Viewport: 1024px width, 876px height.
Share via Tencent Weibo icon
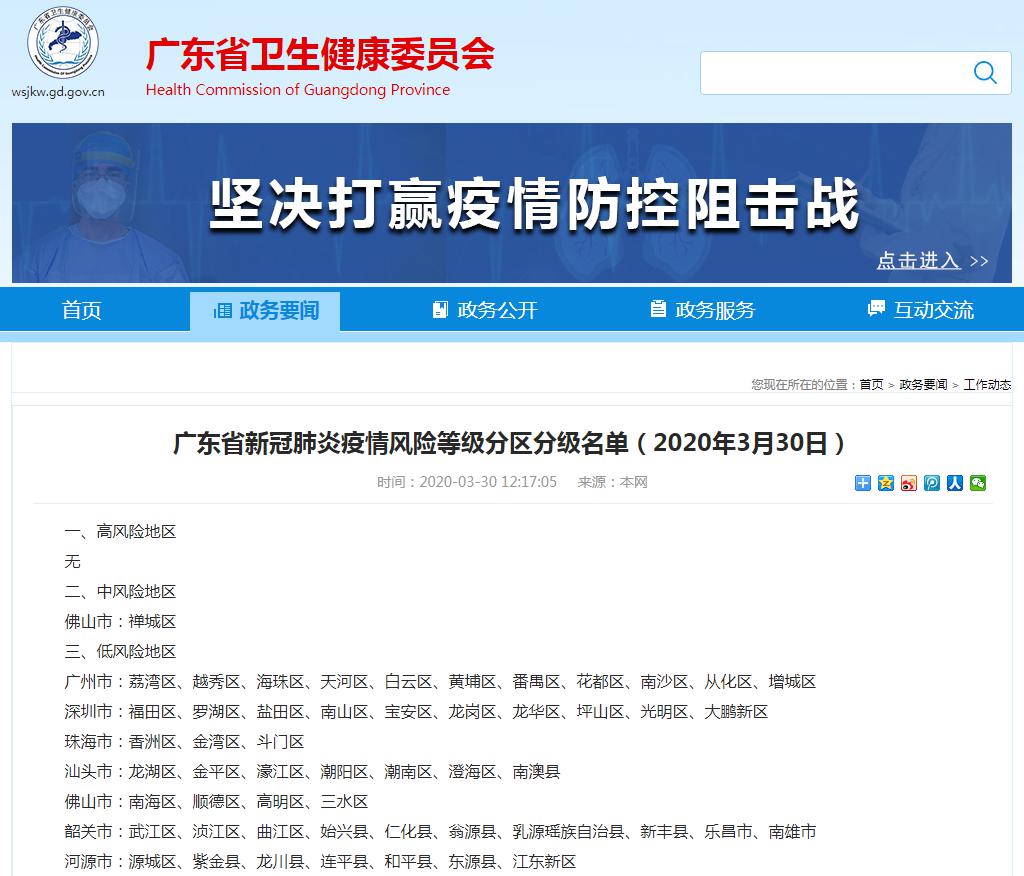932,483
